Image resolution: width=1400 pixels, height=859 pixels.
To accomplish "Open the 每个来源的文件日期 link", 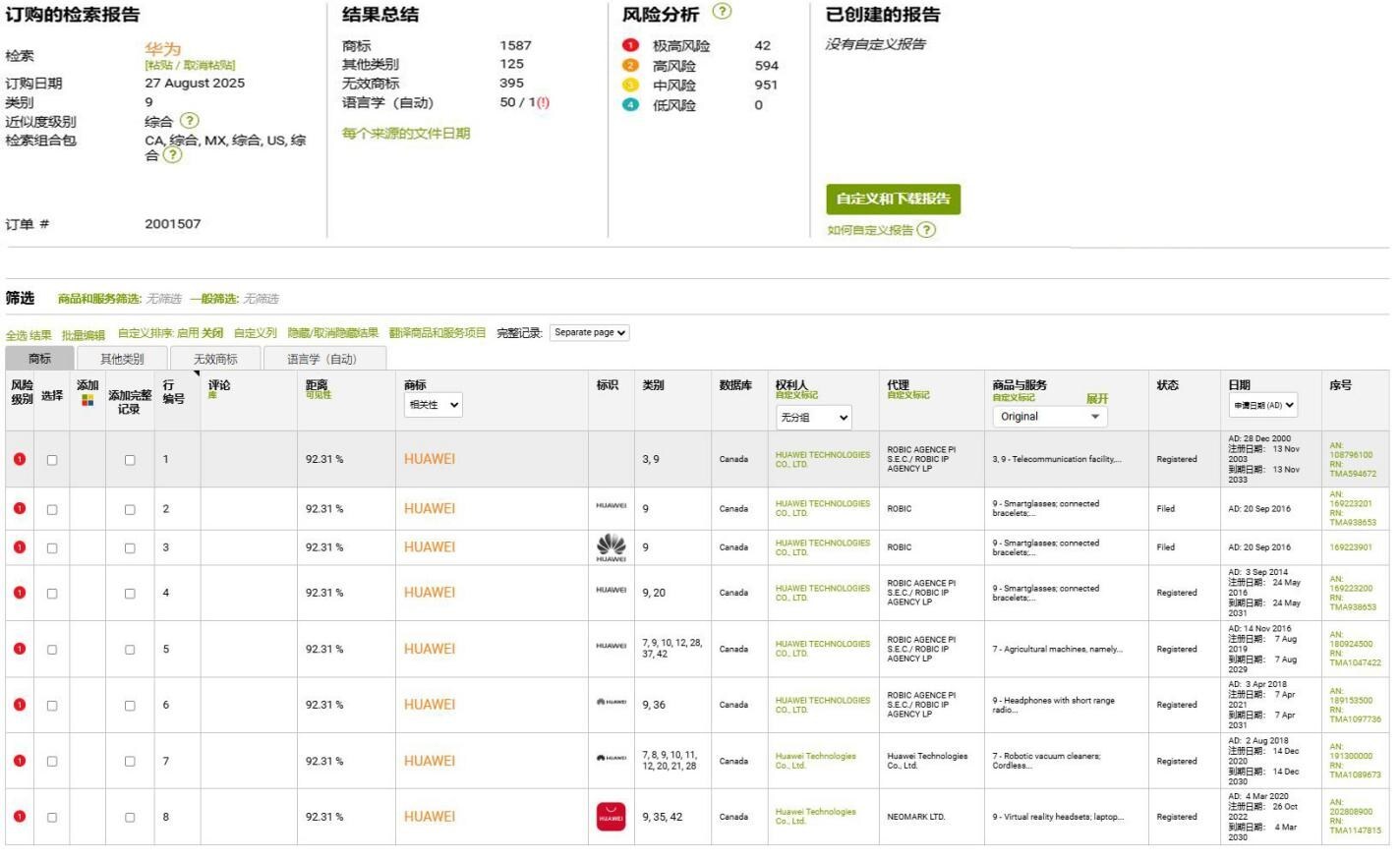I will pyautogui.click(x=406, y=134).
